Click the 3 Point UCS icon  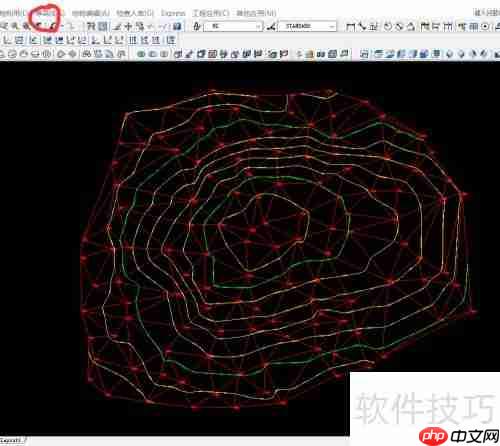(x=119, y=40)
